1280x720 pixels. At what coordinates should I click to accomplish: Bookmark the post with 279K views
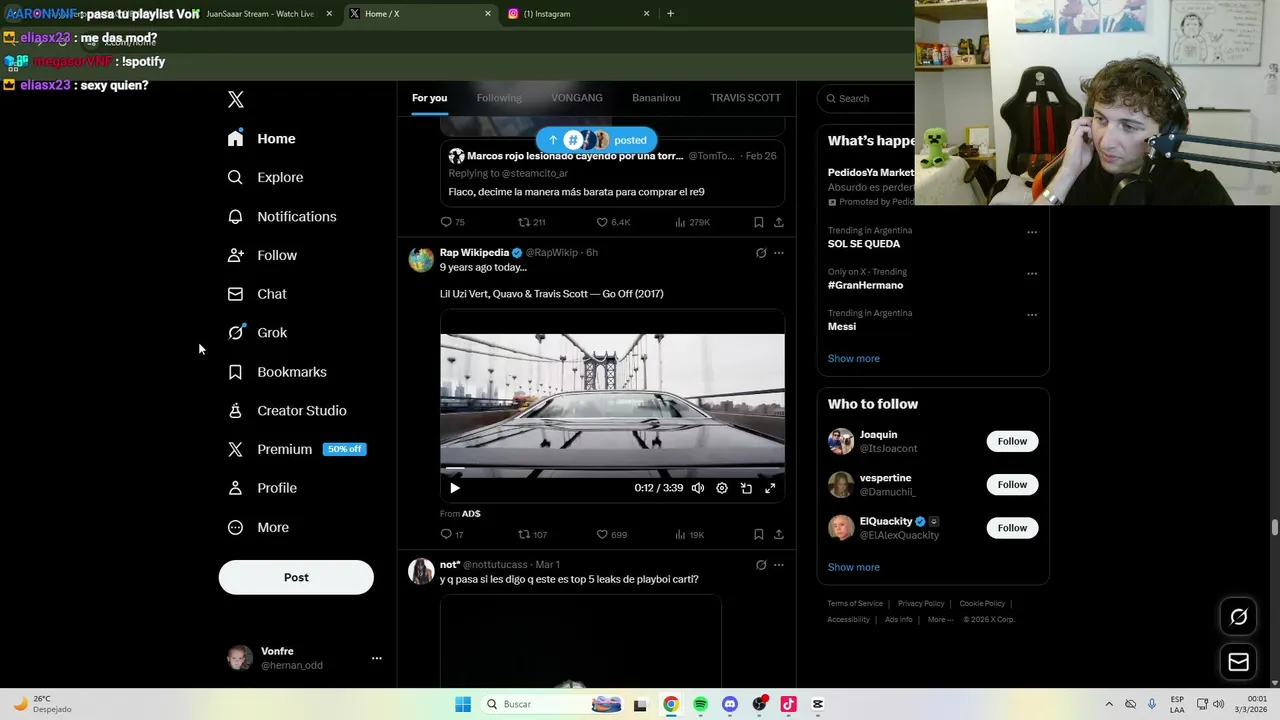(x=759, y=222)
